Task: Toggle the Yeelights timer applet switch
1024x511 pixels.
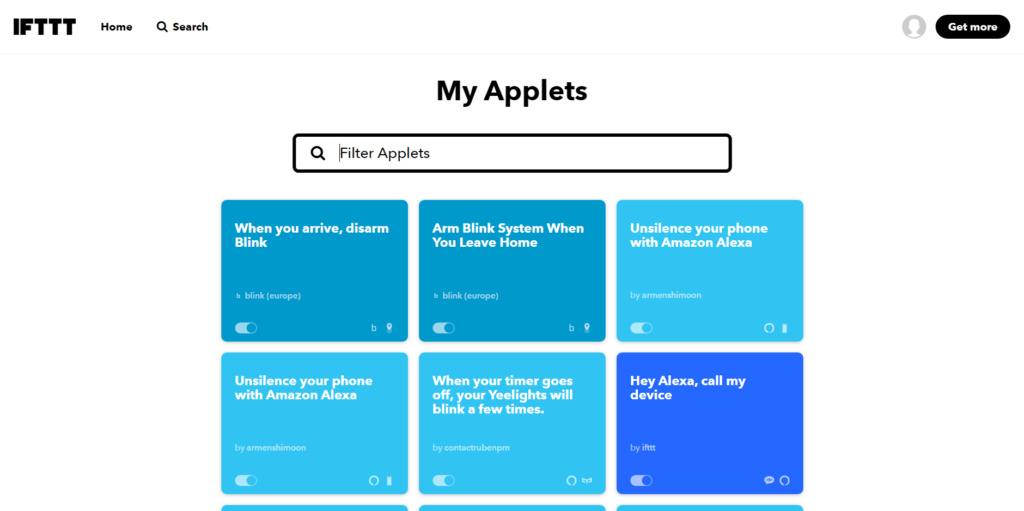Action: [443, 480]
